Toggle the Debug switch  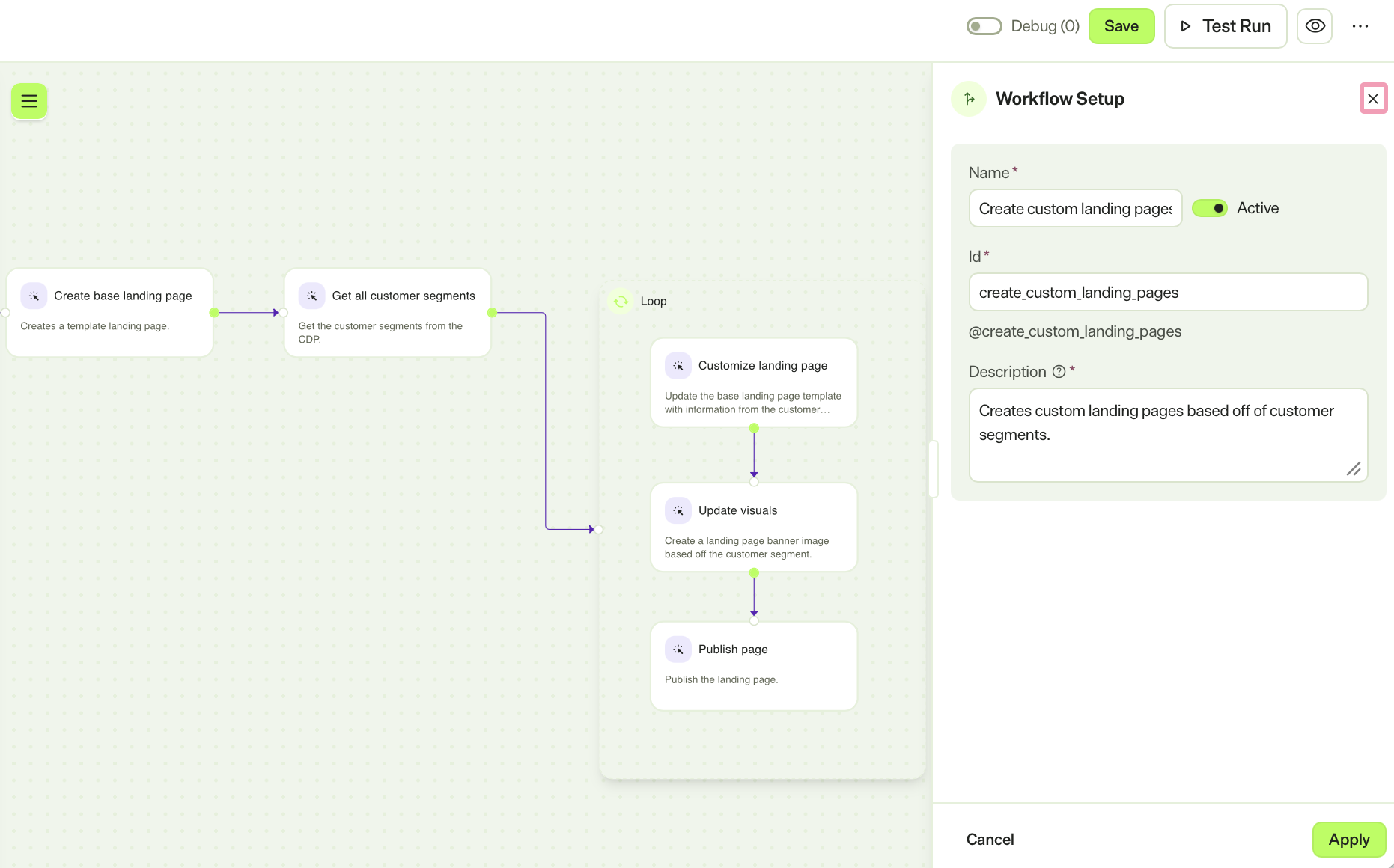(984, 26)
